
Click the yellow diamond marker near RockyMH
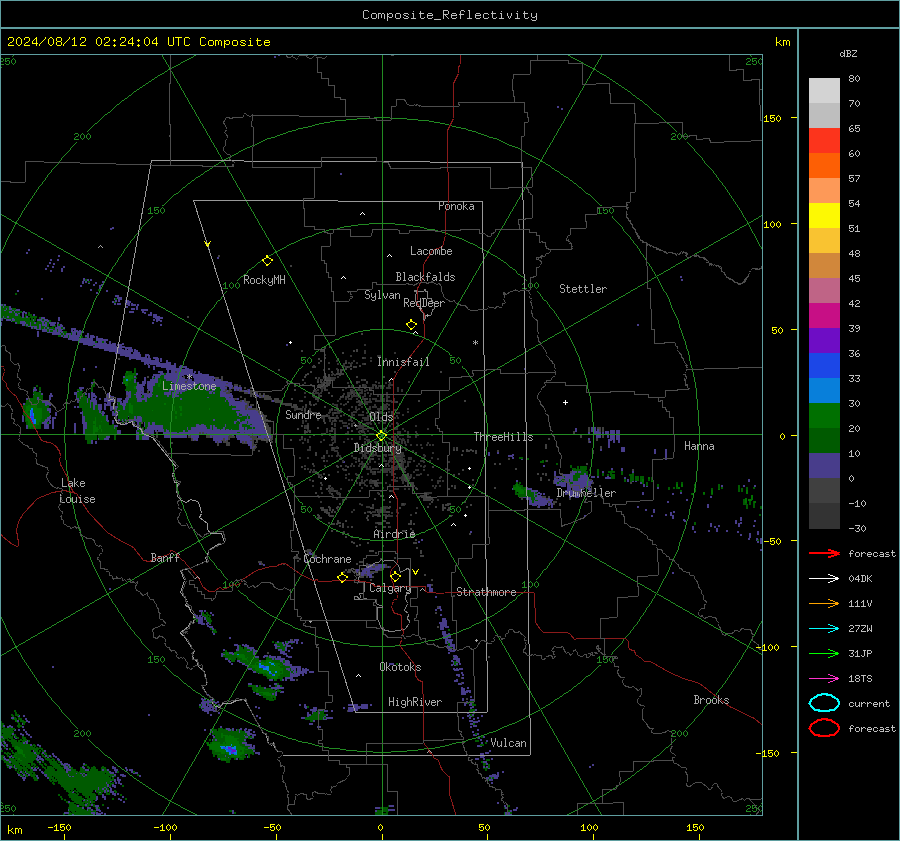(267, 261)
